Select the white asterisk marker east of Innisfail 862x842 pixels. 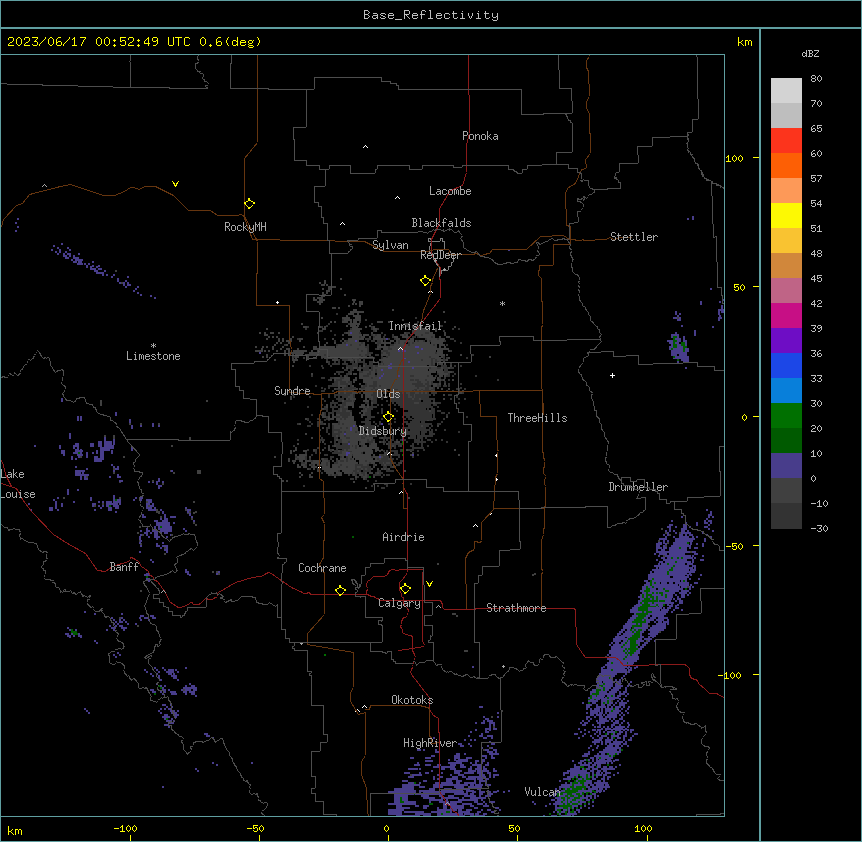502,303
